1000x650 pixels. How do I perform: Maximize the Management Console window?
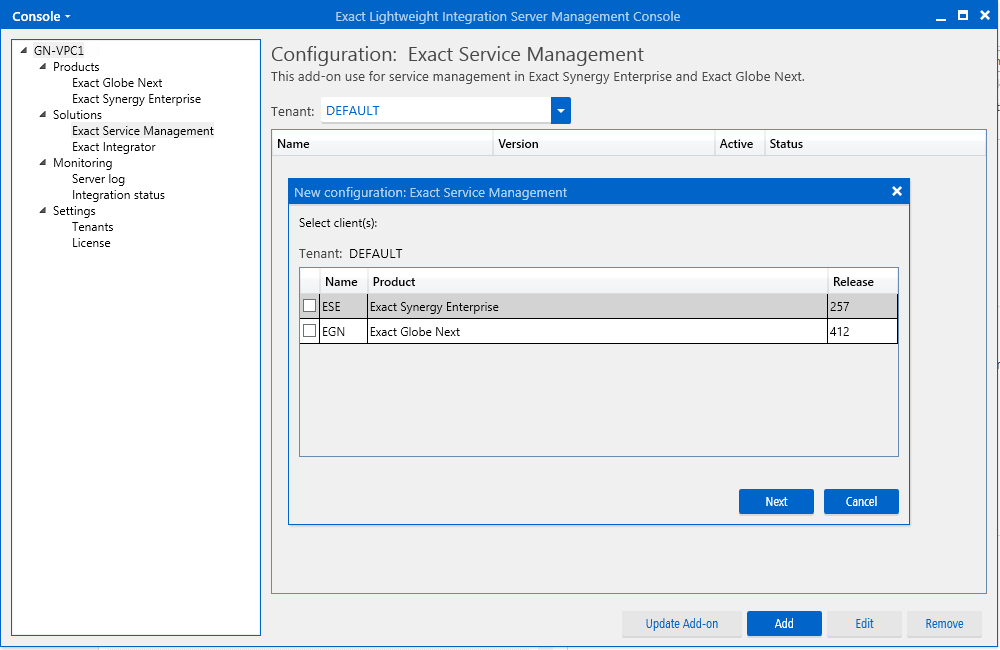tap(963, 15)
